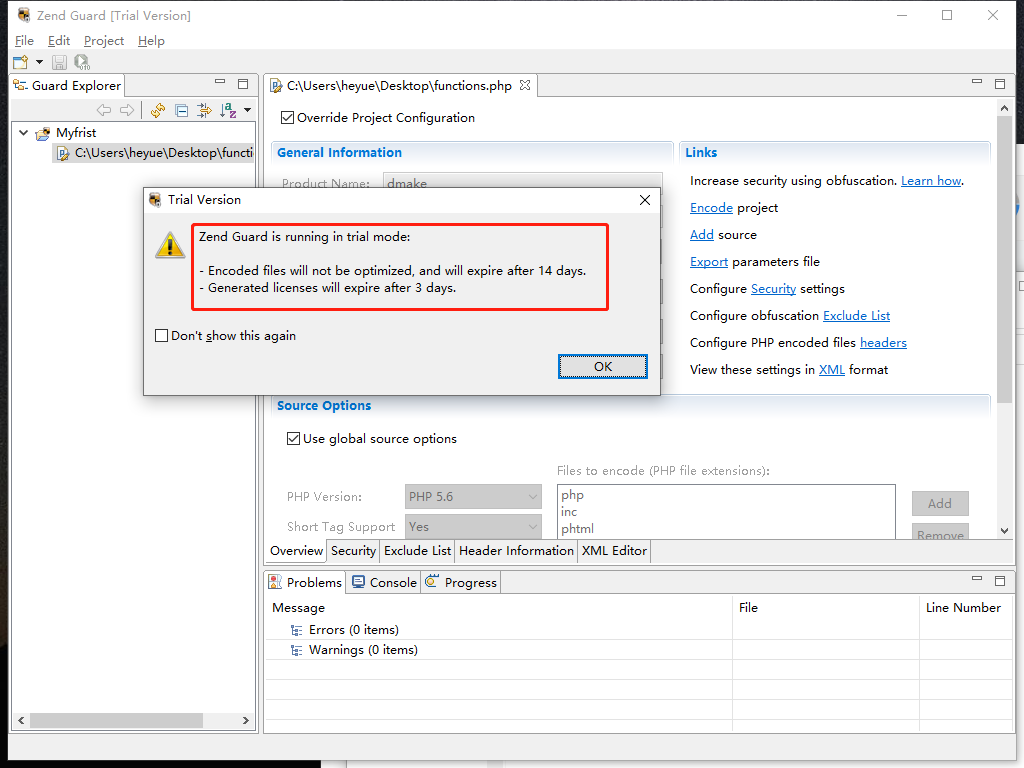Image resolution: width=1024 pixels, height=768 pixels.
Task: Toggle Use global source options checkbox
Action: (x=293, y=438)
